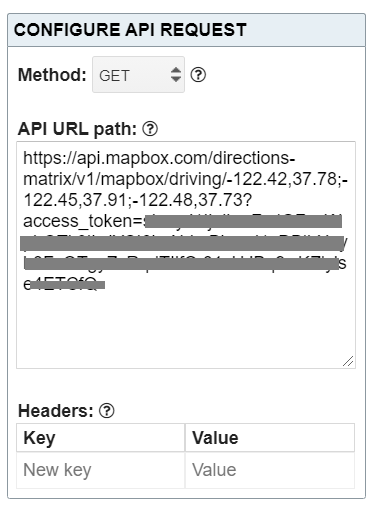Click the header Value input field
The image size is (379, 515).
click(x=270, y=470)
